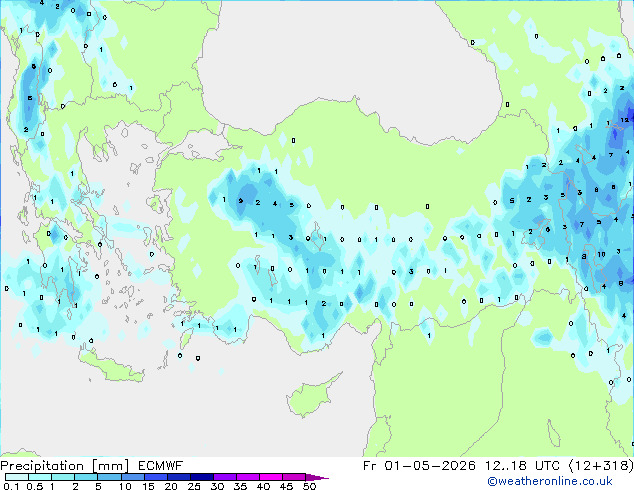The width and height of the screenshot is (634, 490).
Task: Click the '50' legend scale label
Action: tap(309, 486)
